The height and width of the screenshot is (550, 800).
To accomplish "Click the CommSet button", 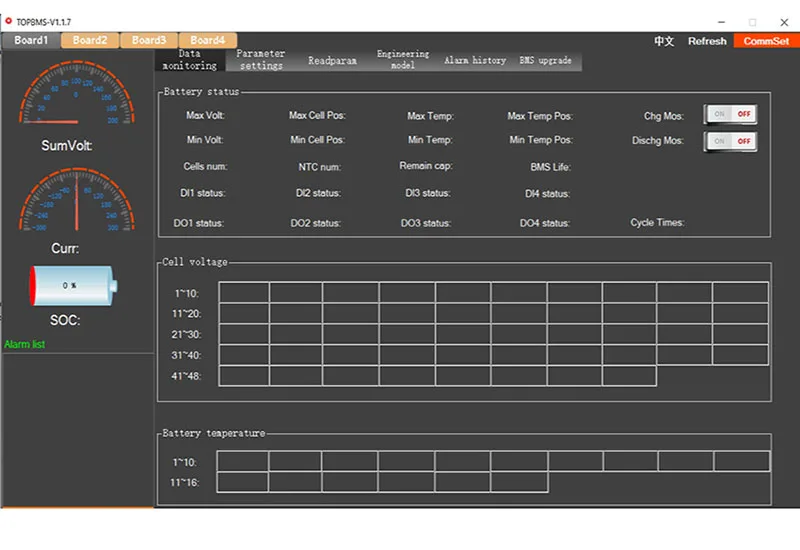I will (766, 41).
